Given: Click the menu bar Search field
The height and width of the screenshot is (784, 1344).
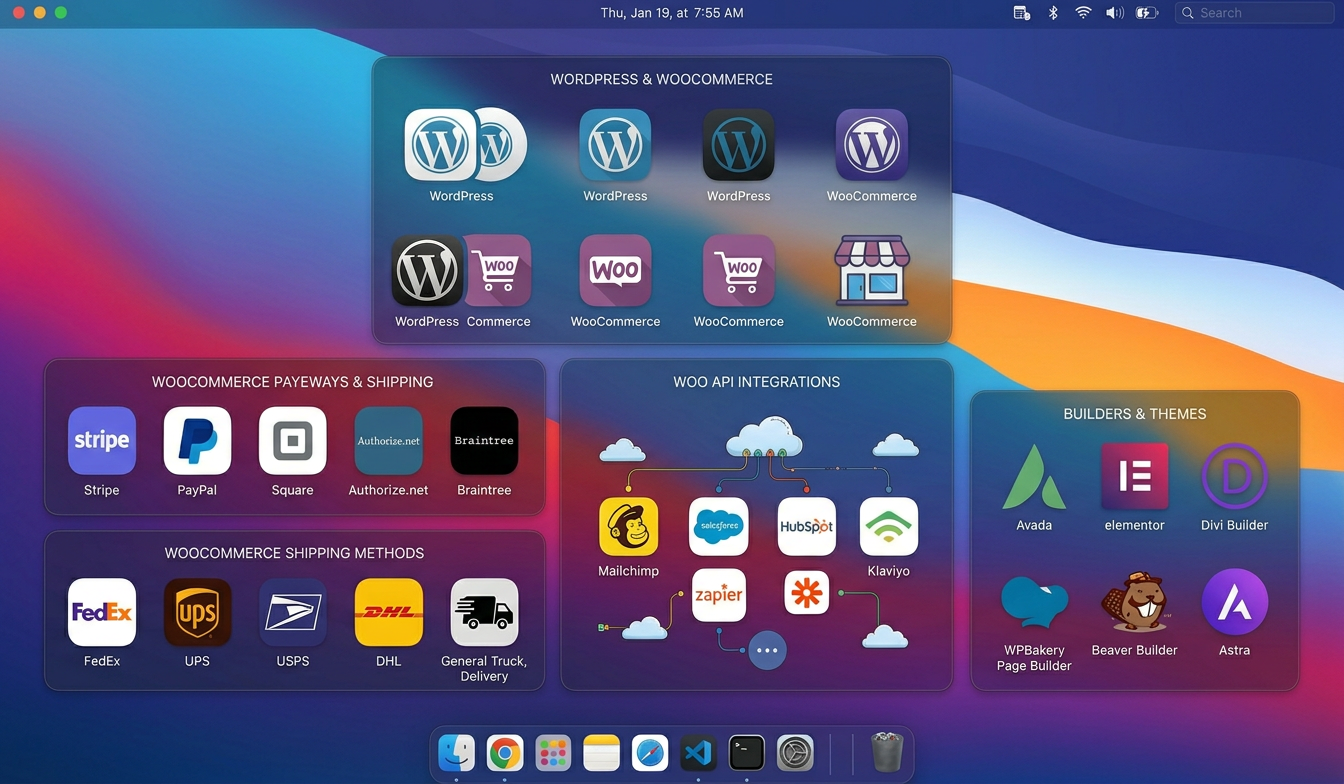Looking at the screenshot, I should pyautogui.click(x=1254, y=13).
